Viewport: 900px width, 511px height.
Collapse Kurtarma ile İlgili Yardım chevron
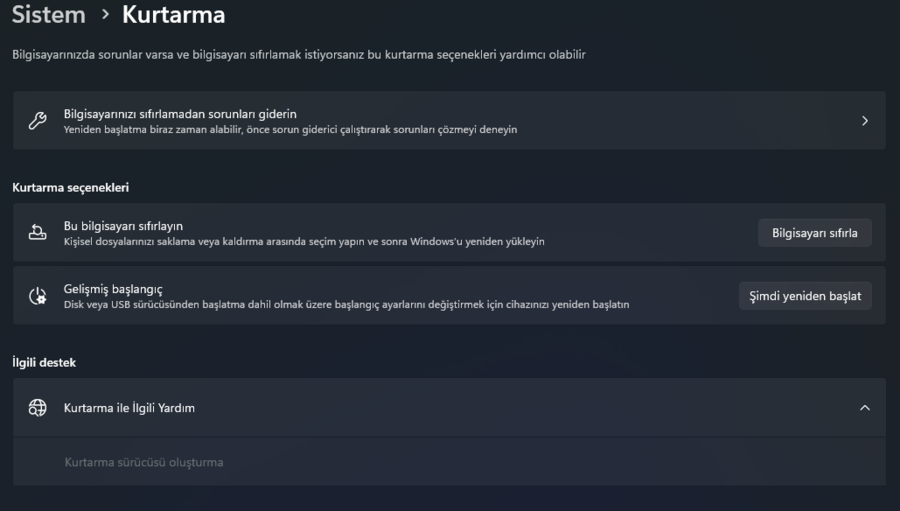865,408
